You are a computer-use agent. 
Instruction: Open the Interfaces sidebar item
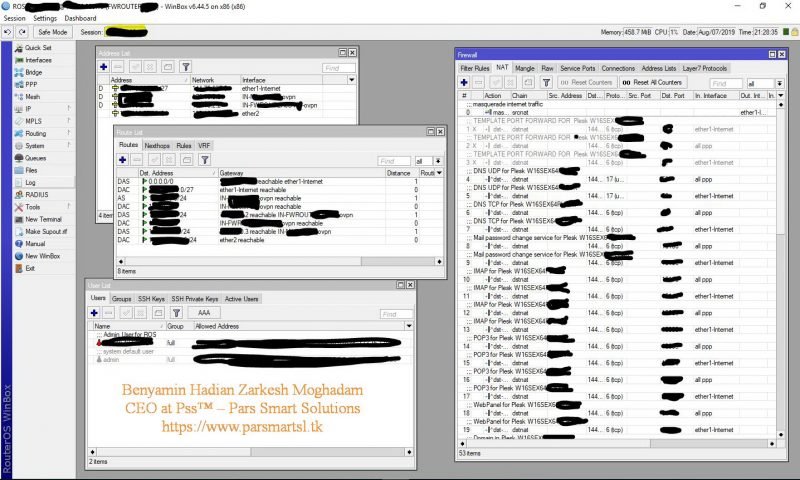[38, 60]
